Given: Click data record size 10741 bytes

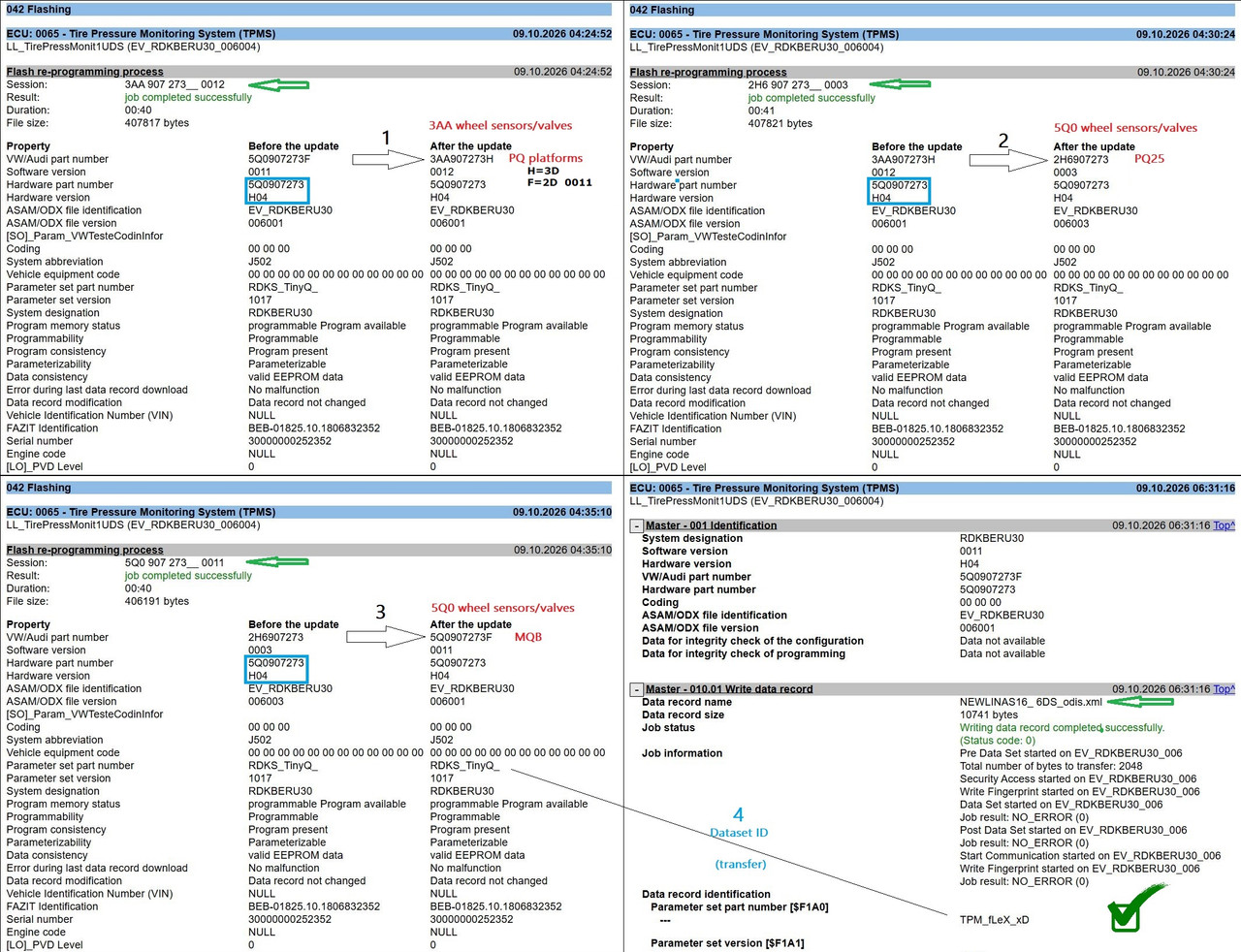Looking at the screenshot, I should point(989,715).
